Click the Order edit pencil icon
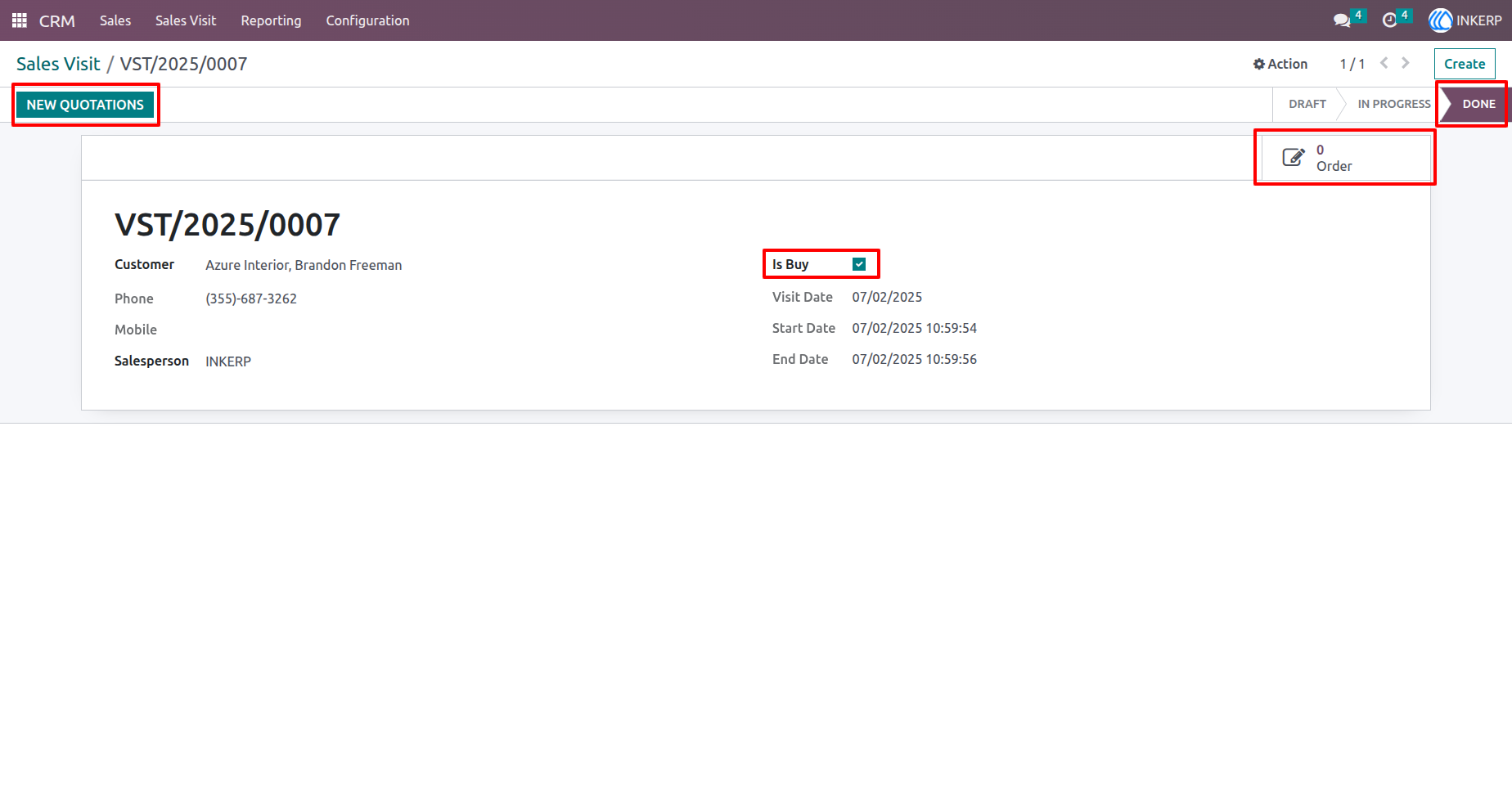 click(1294, 157)
